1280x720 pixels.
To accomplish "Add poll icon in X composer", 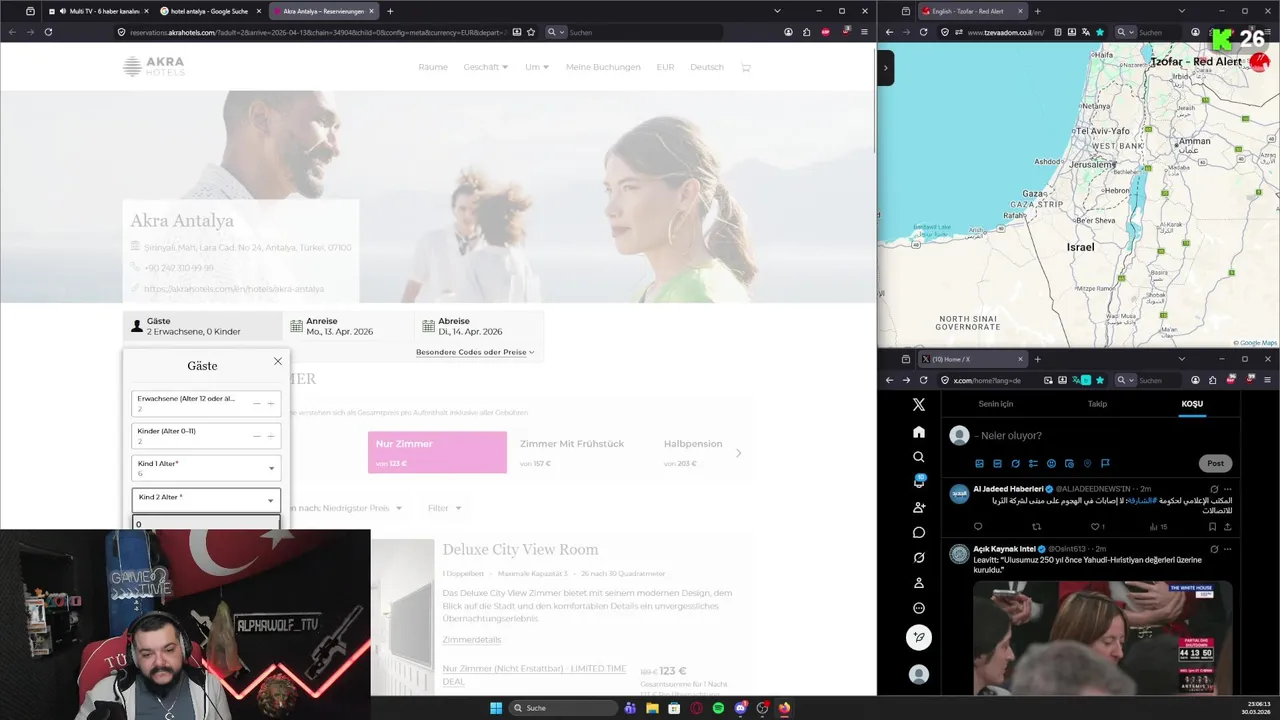I will [x=1033, y=464].
